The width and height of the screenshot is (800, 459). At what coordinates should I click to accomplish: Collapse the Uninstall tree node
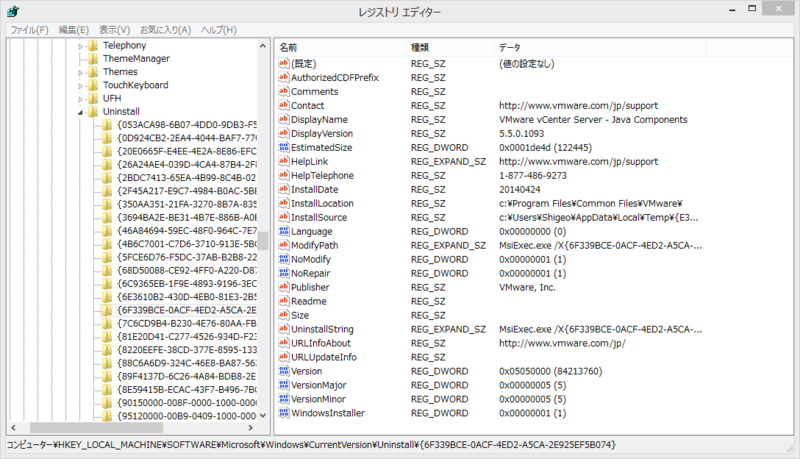[80, 112]
